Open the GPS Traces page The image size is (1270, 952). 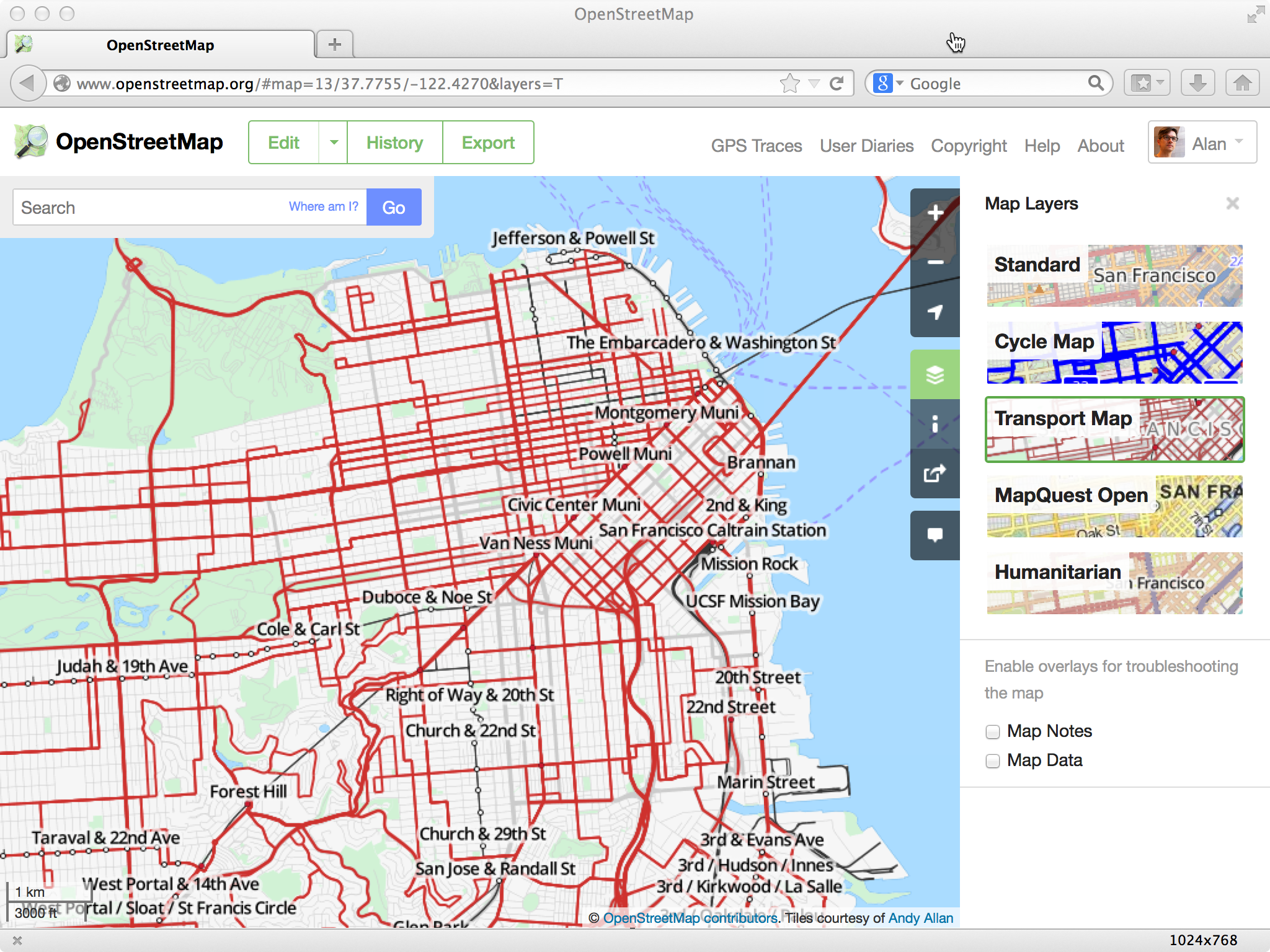click(x=756, y=146)
